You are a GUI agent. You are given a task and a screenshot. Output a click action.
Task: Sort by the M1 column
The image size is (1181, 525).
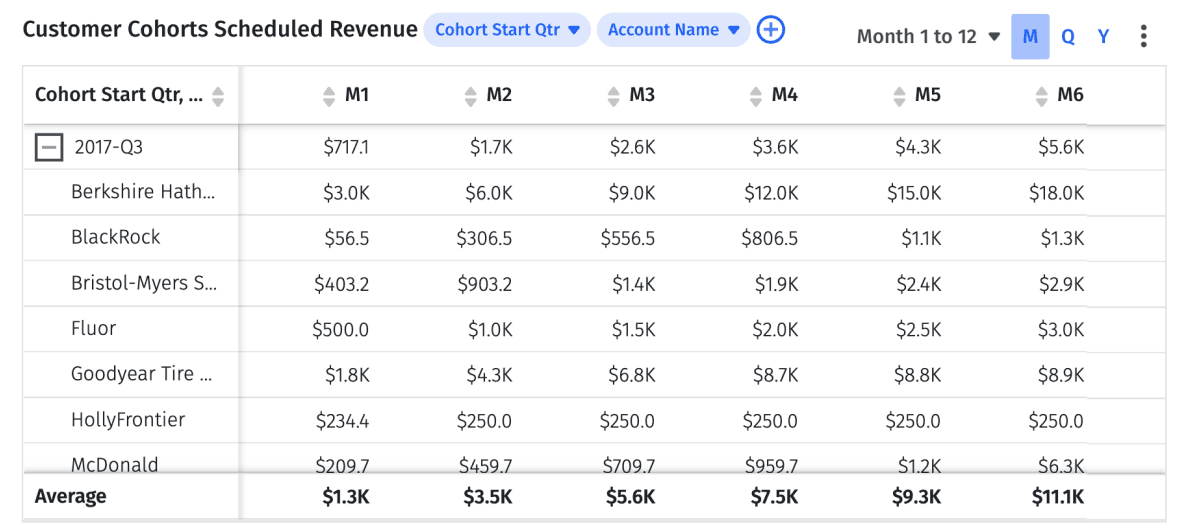(x=329, y=96)
